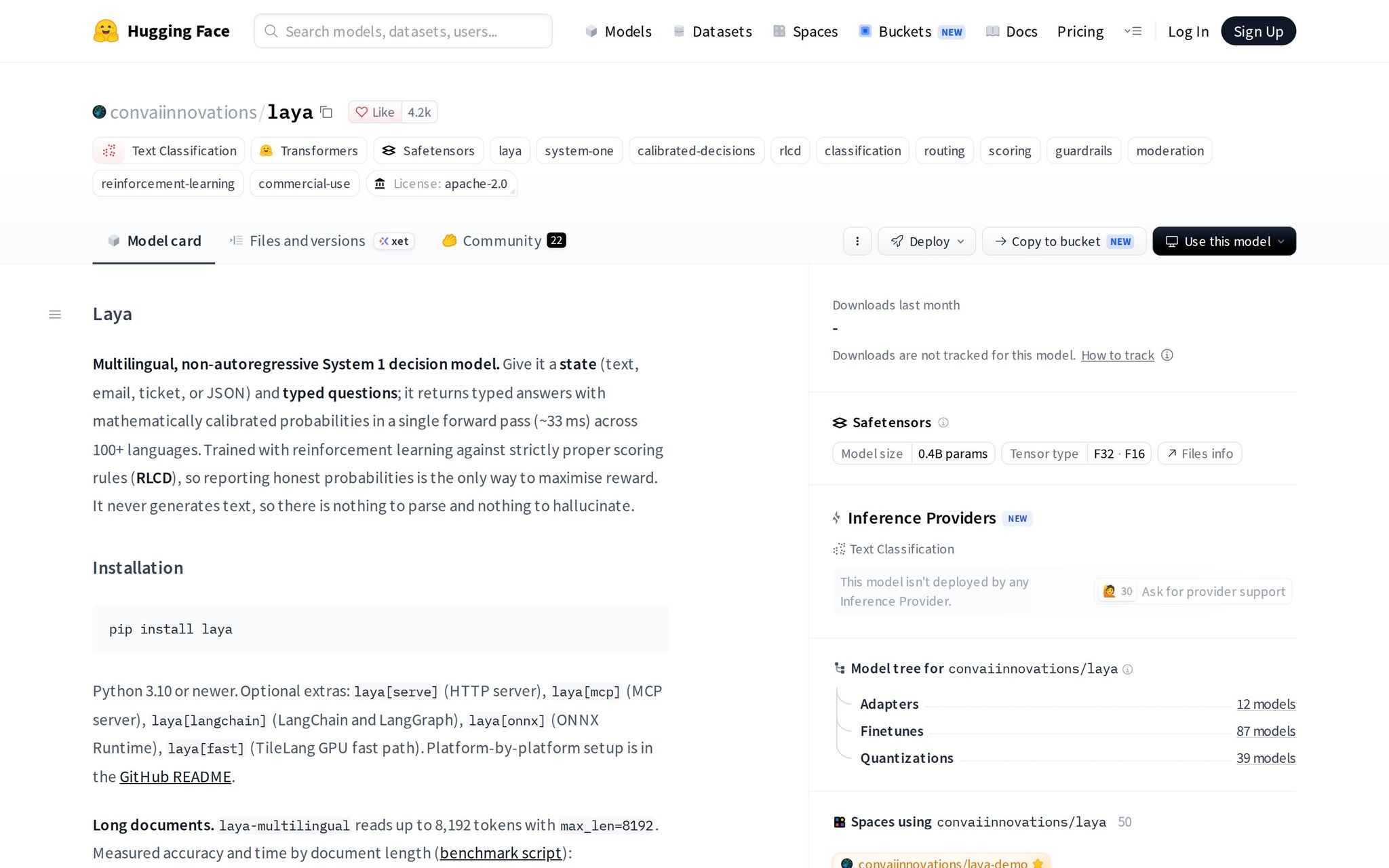This screenshot has width=1389, height=868.
Task: Click the Installation heading
Action: pos(138,568)
